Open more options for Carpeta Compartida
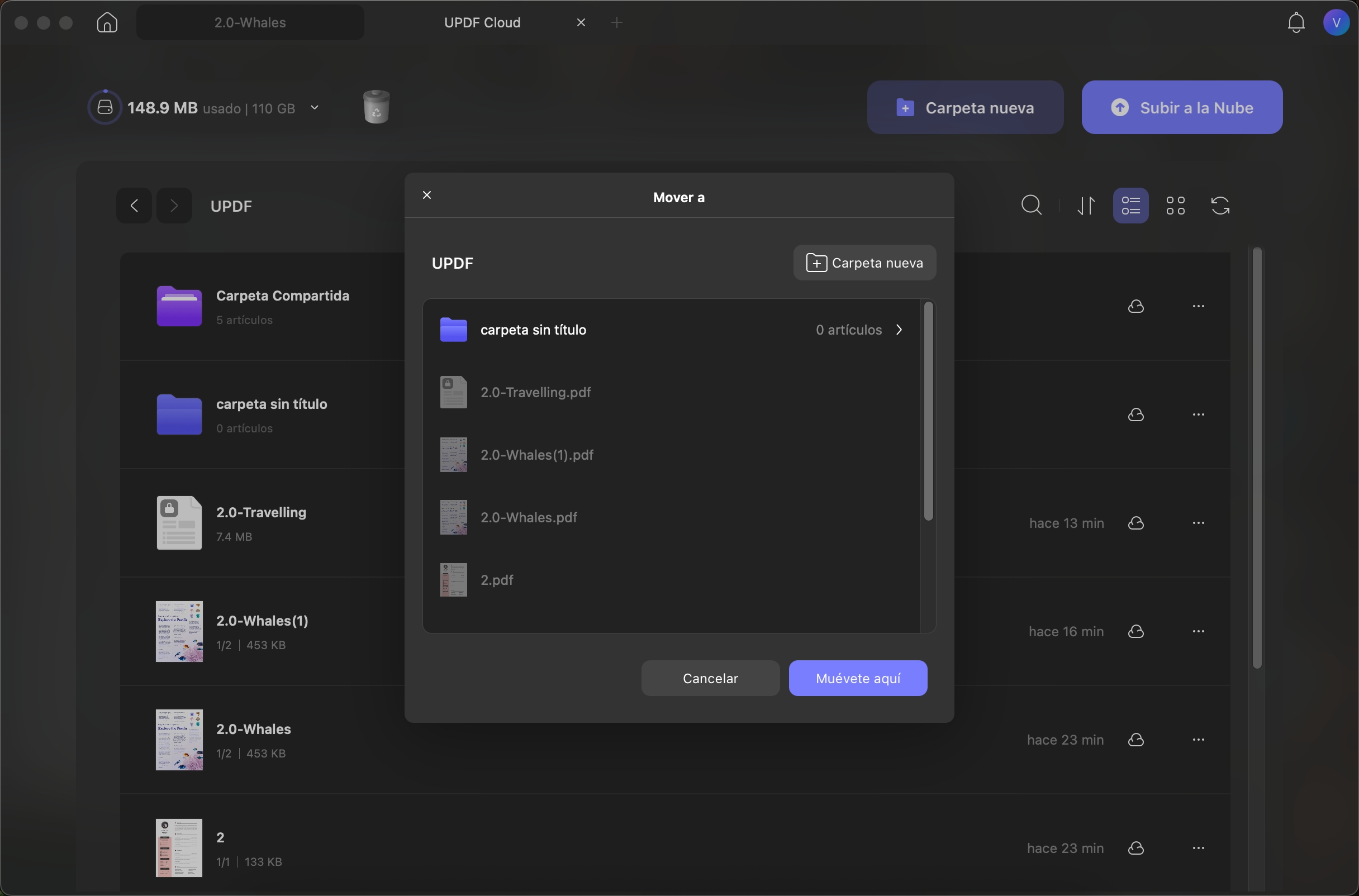 click(x=1199, y=307)
